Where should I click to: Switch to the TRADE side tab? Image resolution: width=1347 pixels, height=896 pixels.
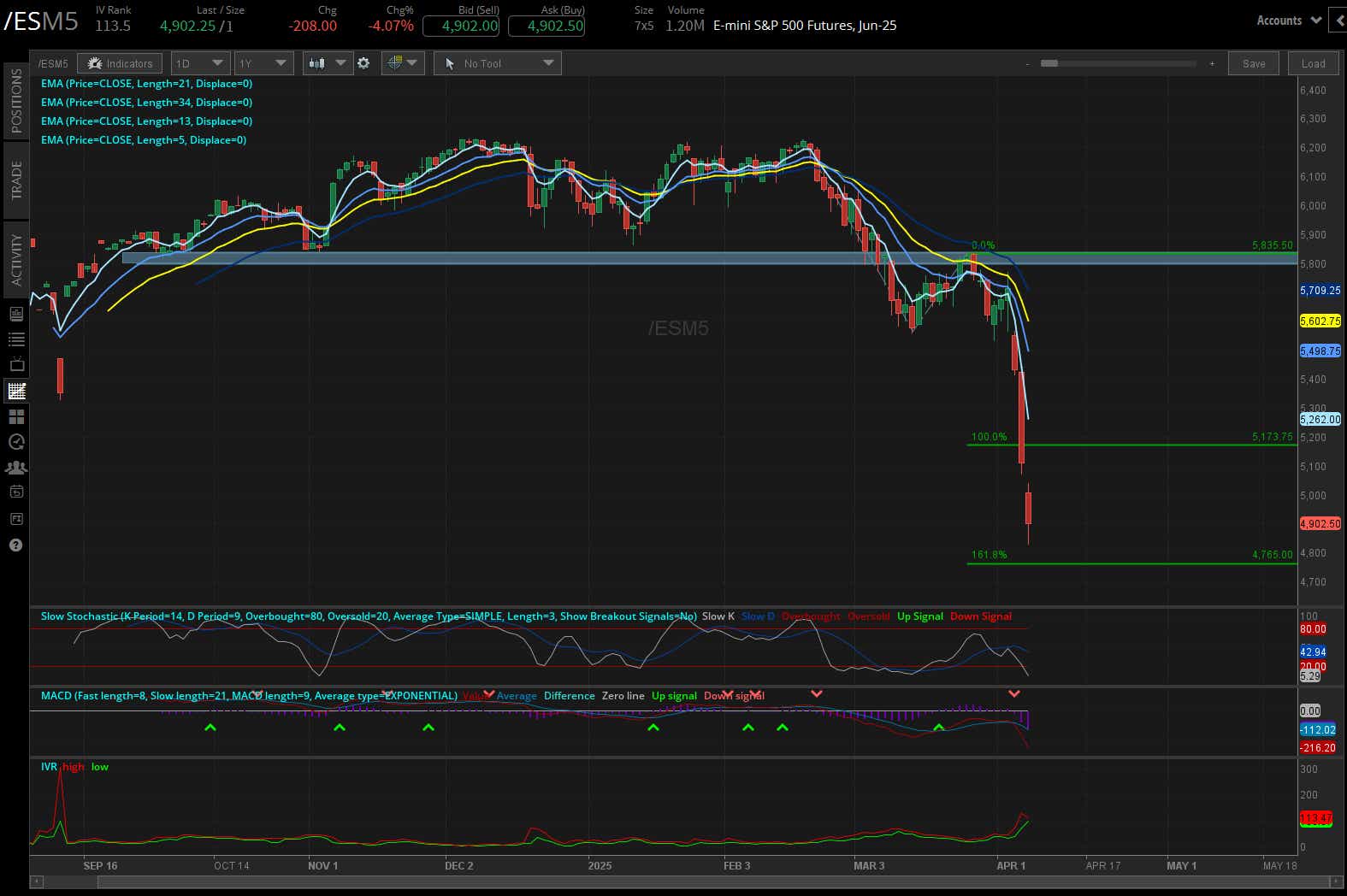pos(15,180)
